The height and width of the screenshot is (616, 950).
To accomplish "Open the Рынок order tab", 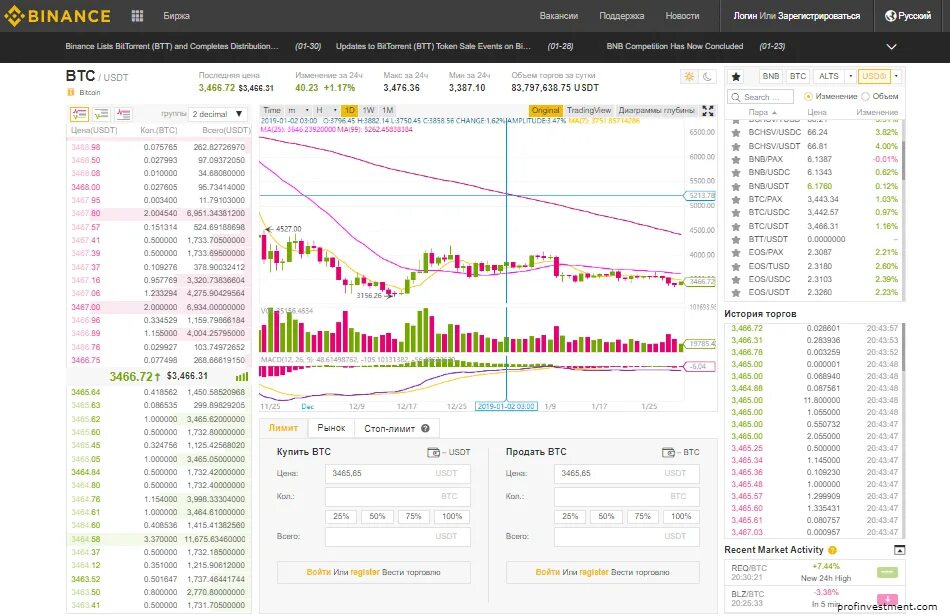I will (x=331, y=428).
